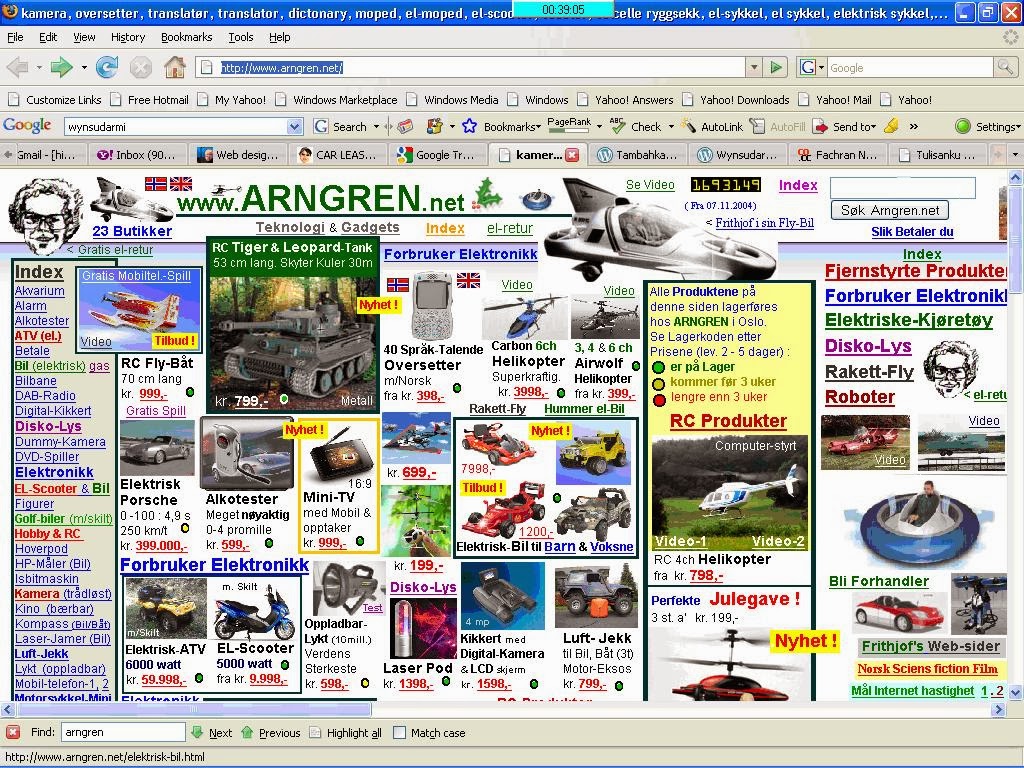Click the Find input field at the bottom
Screen dimensions: 1024x768
(122, 732)
